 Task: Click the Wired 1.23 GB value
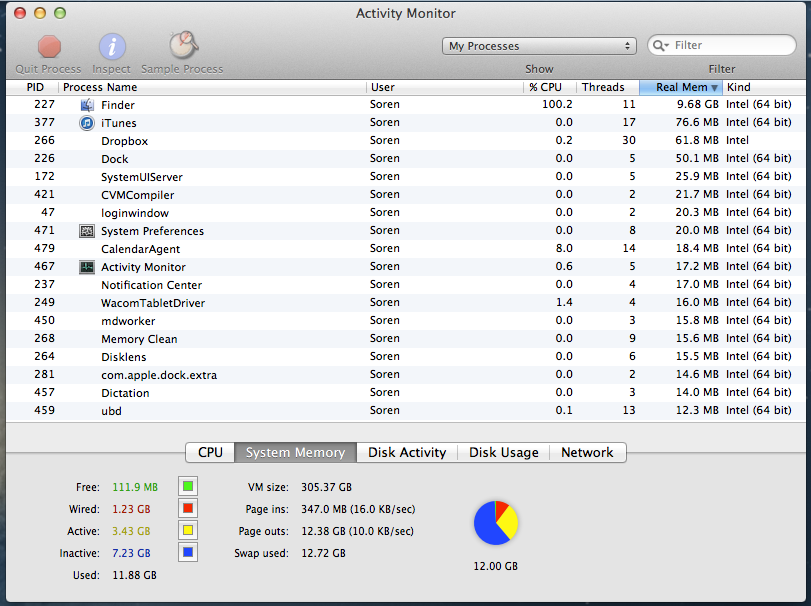click(x=131, y=509)
